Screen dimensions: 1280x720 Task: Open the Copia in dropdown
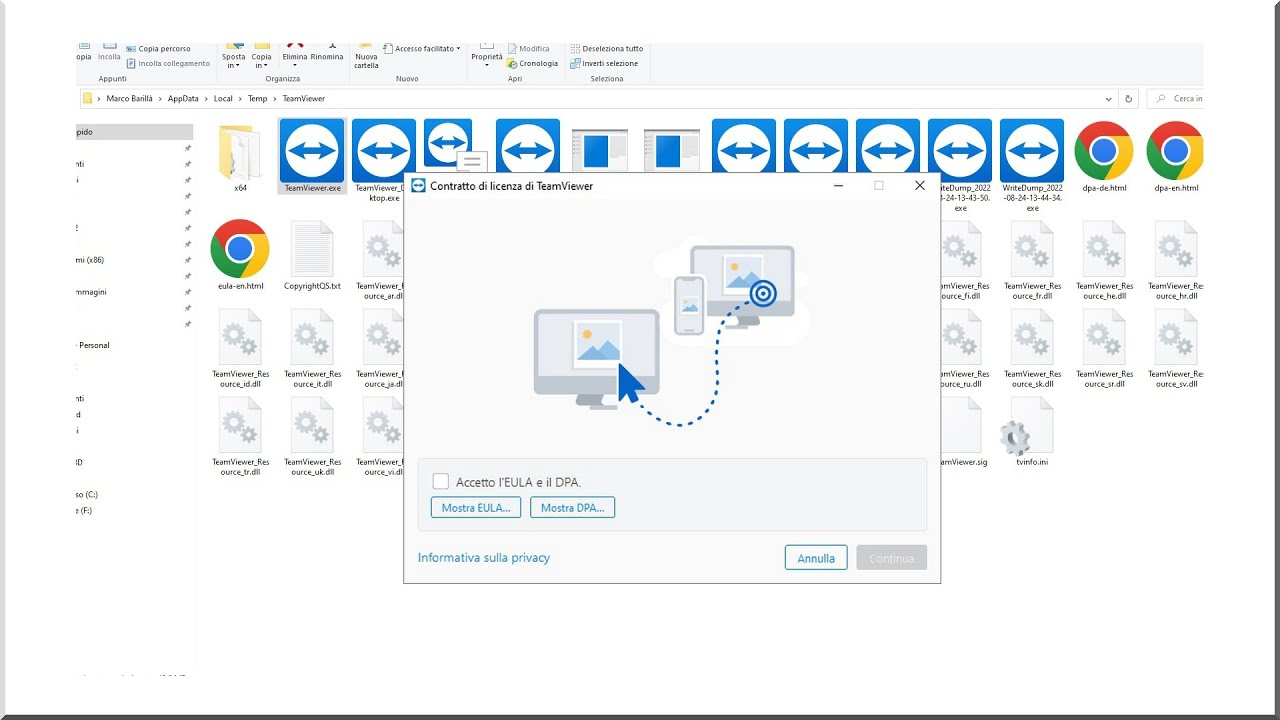(262, 57)
